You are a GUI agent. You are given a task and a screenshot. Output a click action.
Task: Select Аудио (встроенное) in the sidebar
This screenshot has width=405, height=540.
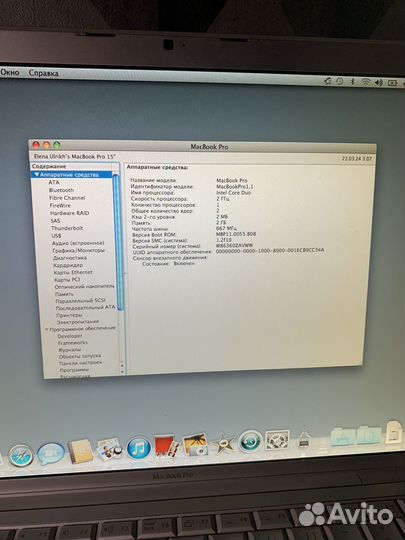(78, 243)
